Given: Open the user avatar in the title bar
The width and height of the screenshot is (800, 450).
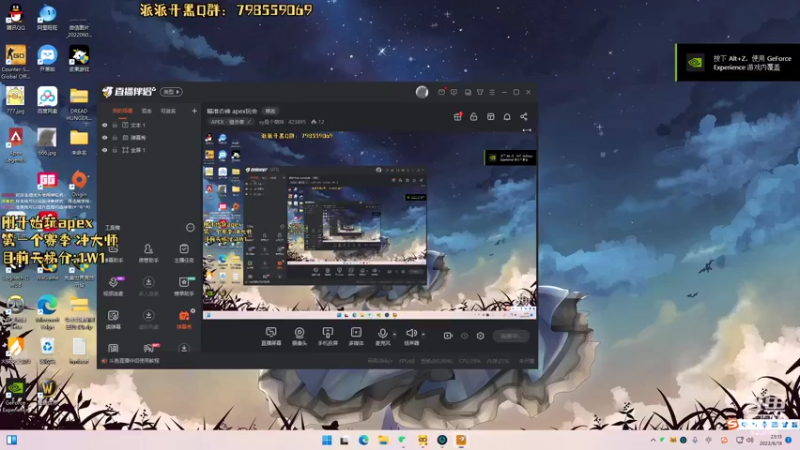Looking at the screenshot, I should (422, 92).
